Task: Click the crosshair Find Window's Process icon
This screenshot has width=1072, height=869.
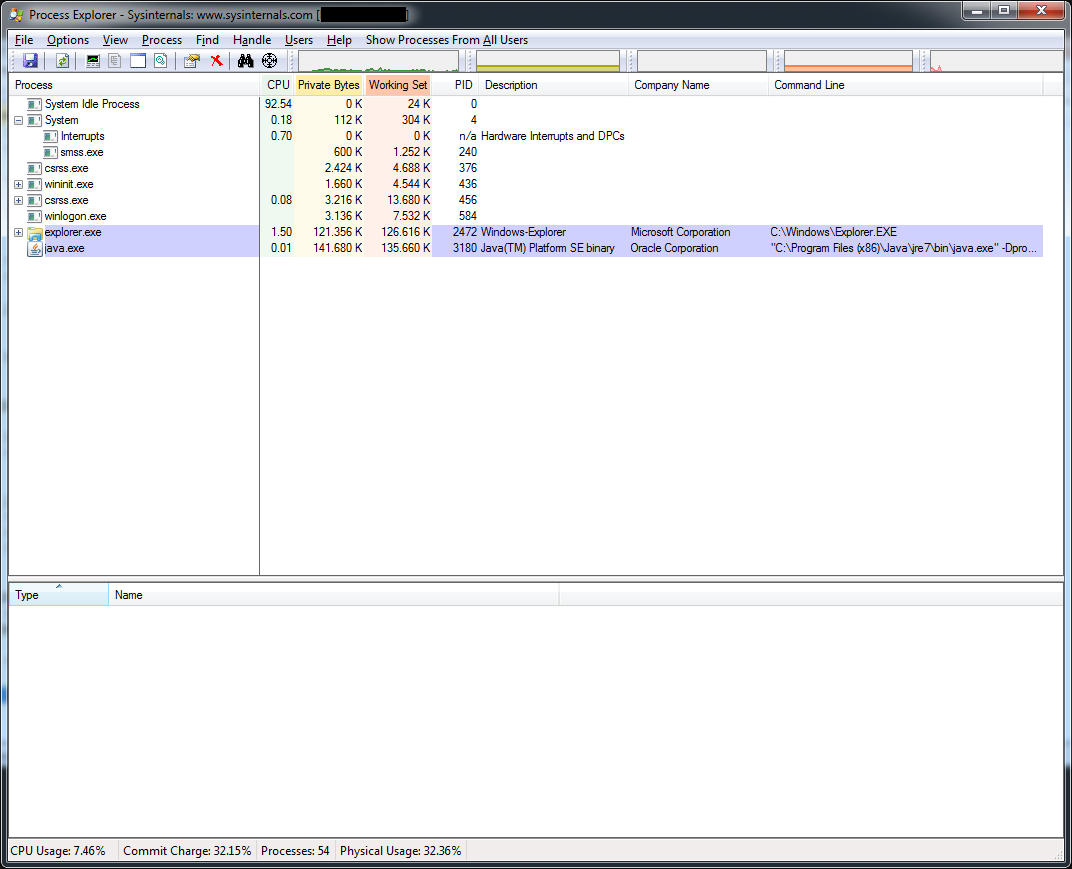Action: [x=269, y=61]
